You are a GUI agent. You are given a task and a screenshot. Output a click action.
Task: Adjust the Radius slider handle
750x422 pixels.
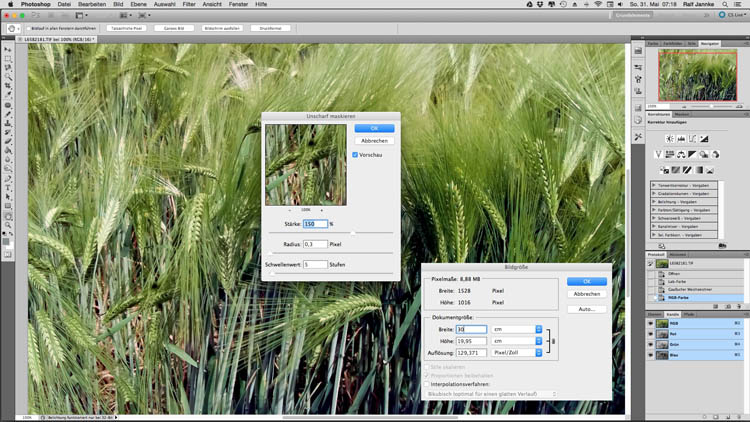pyautogui.click(x=270, y=253)
